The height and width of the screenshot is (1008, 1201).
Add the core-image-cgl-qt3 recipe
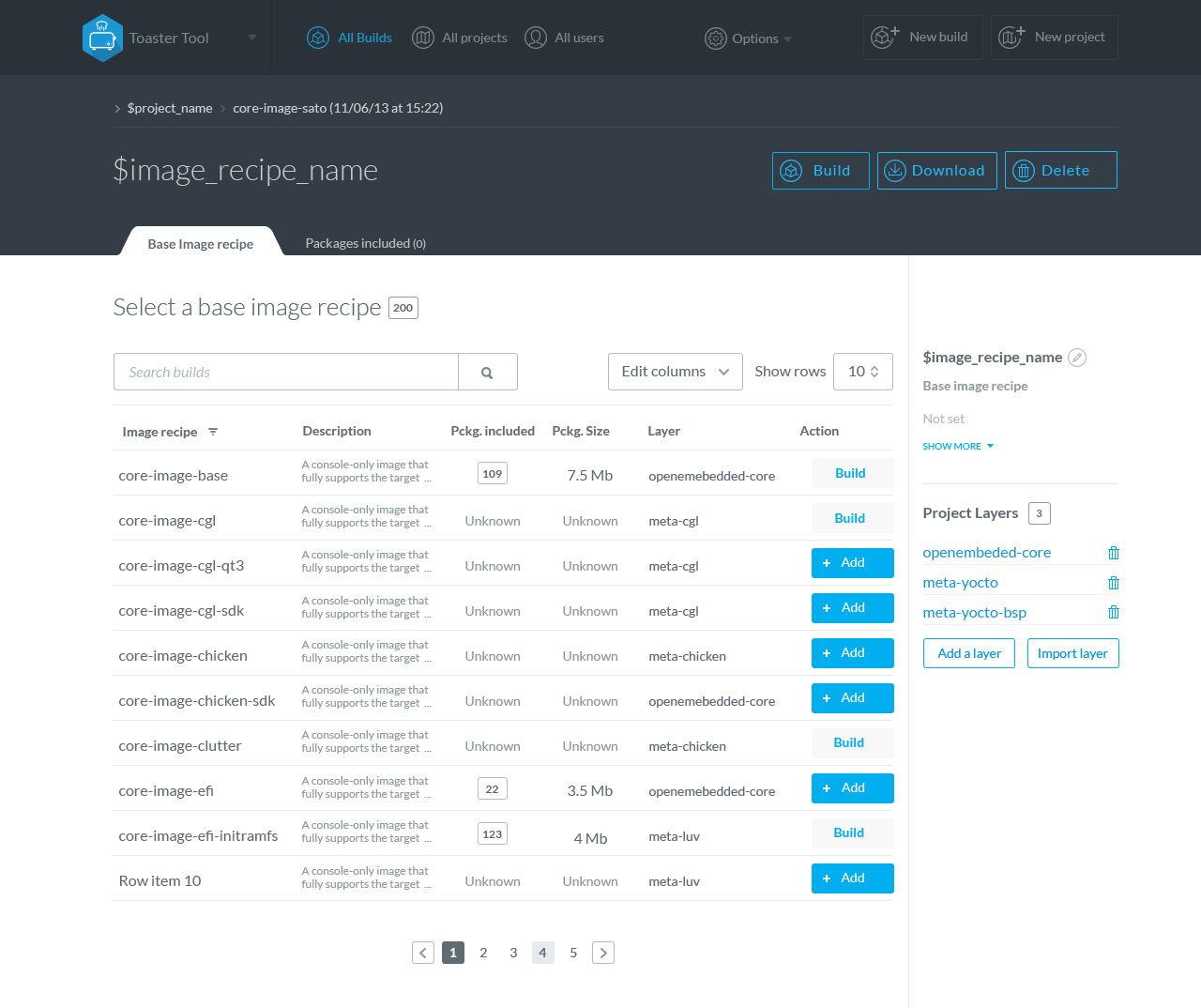click(852, 563)
